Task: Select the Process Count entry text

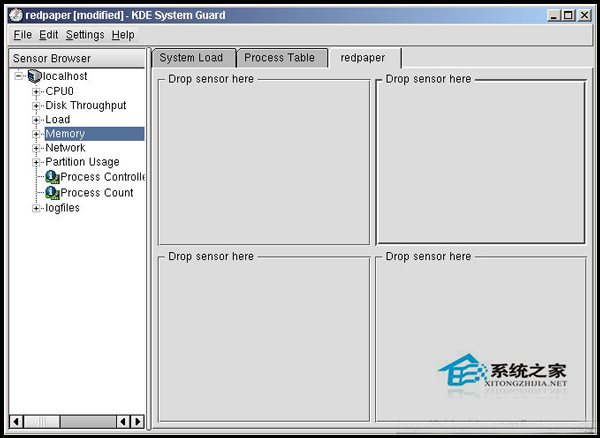Action: pyautogui.click(x=97, y=193)
